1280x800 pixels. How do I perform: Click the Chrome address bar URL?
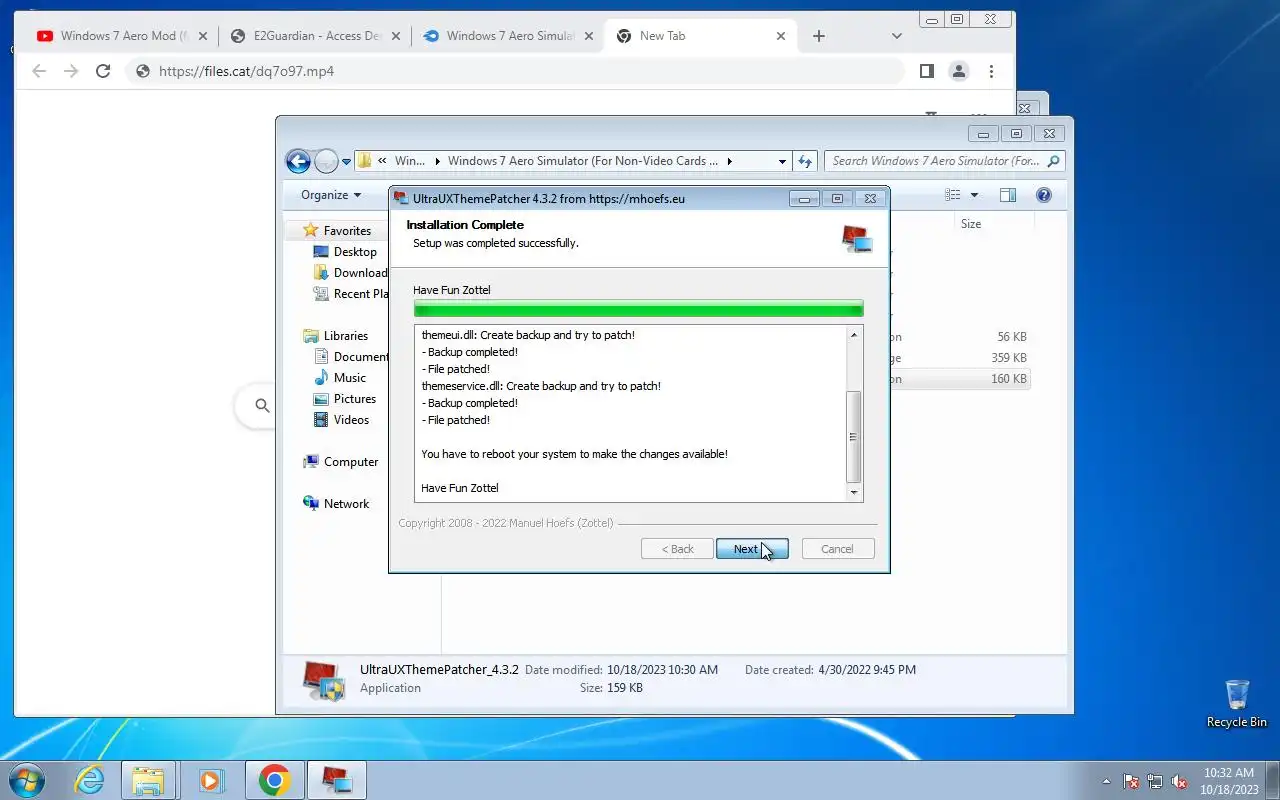pos(246,71)
